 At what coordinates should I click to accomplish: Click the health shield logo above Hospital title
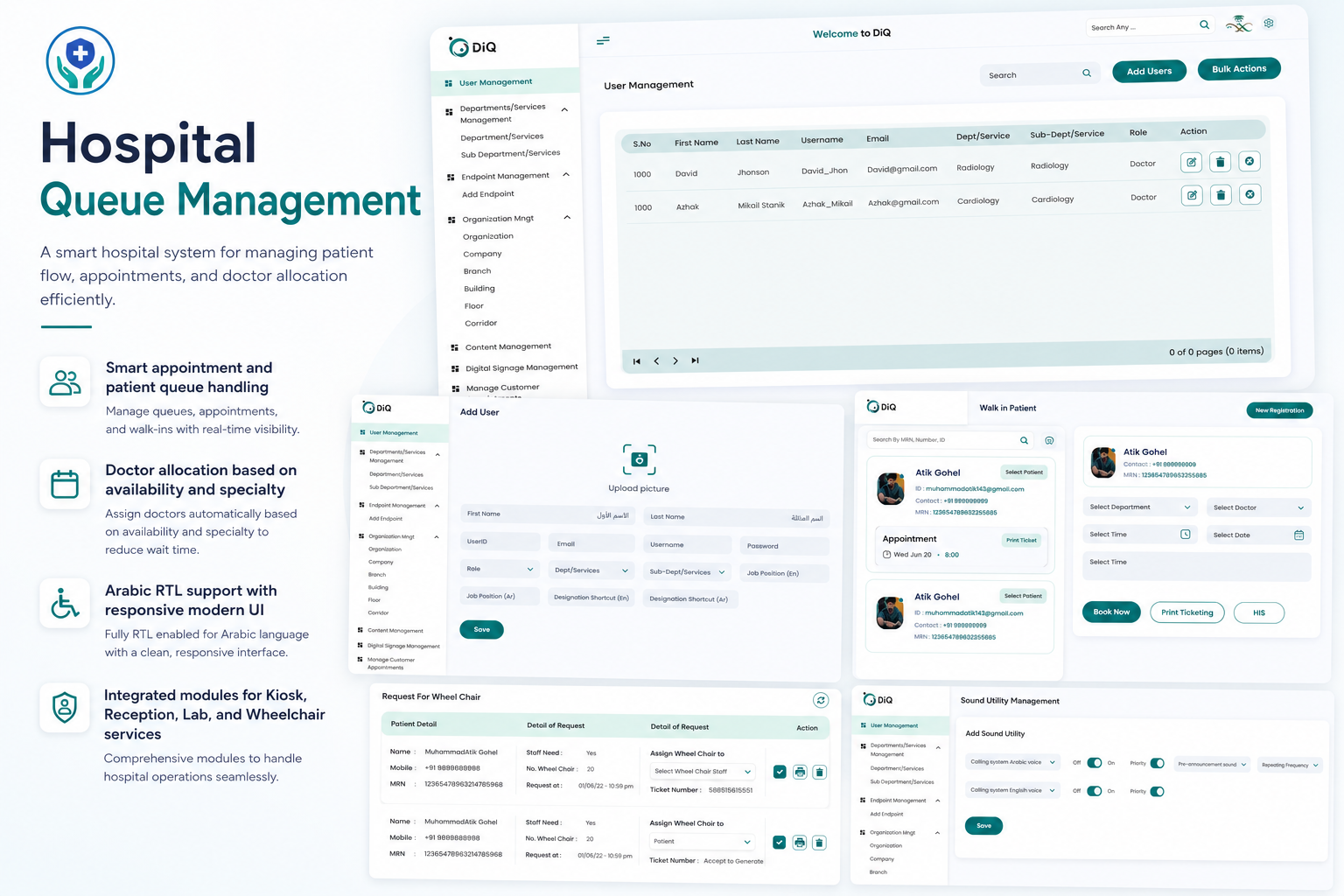[x=80, y=60]
